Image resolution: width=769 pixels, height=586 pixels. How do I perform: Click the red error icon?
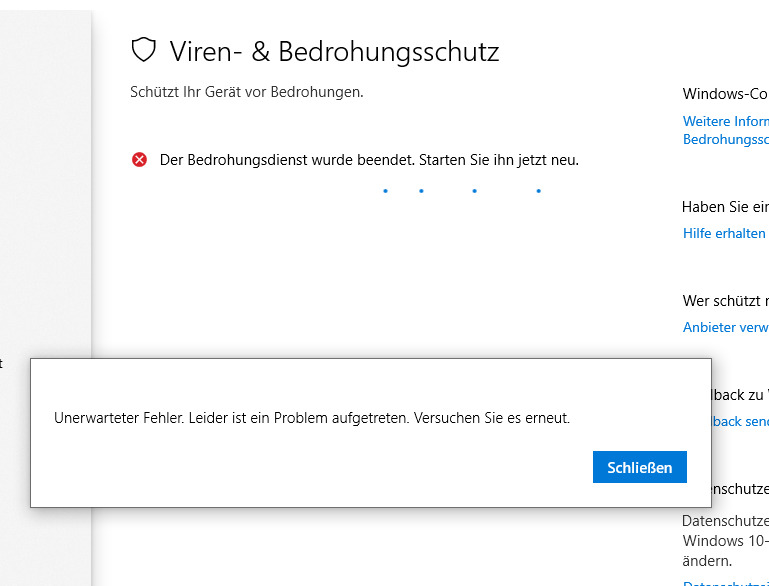coord(139,160)
